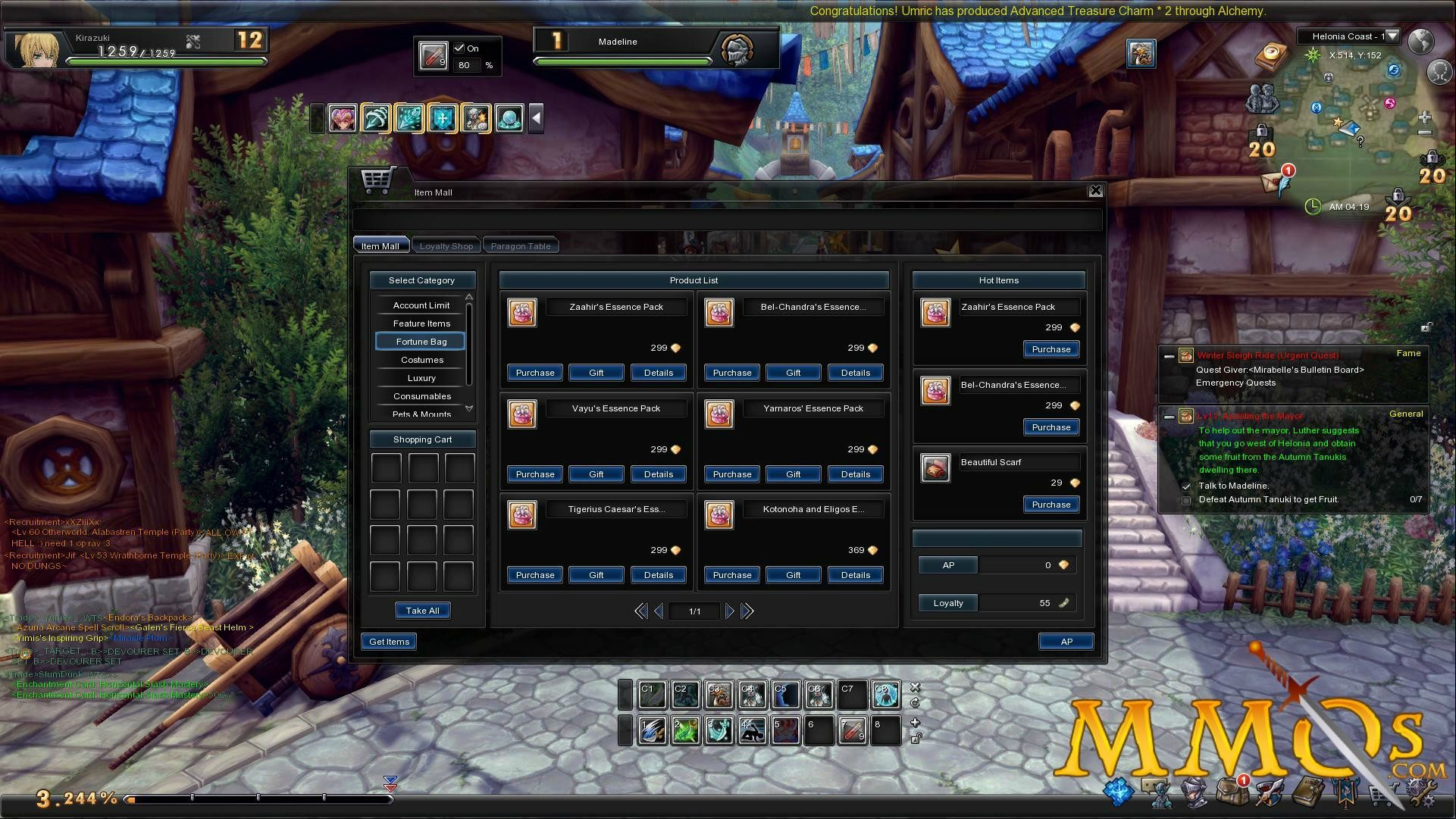Click the Beautiful Scarf hot item icon
This screenshot has width=1456, height=819.
pyautogui.click(x=935, y=468)
